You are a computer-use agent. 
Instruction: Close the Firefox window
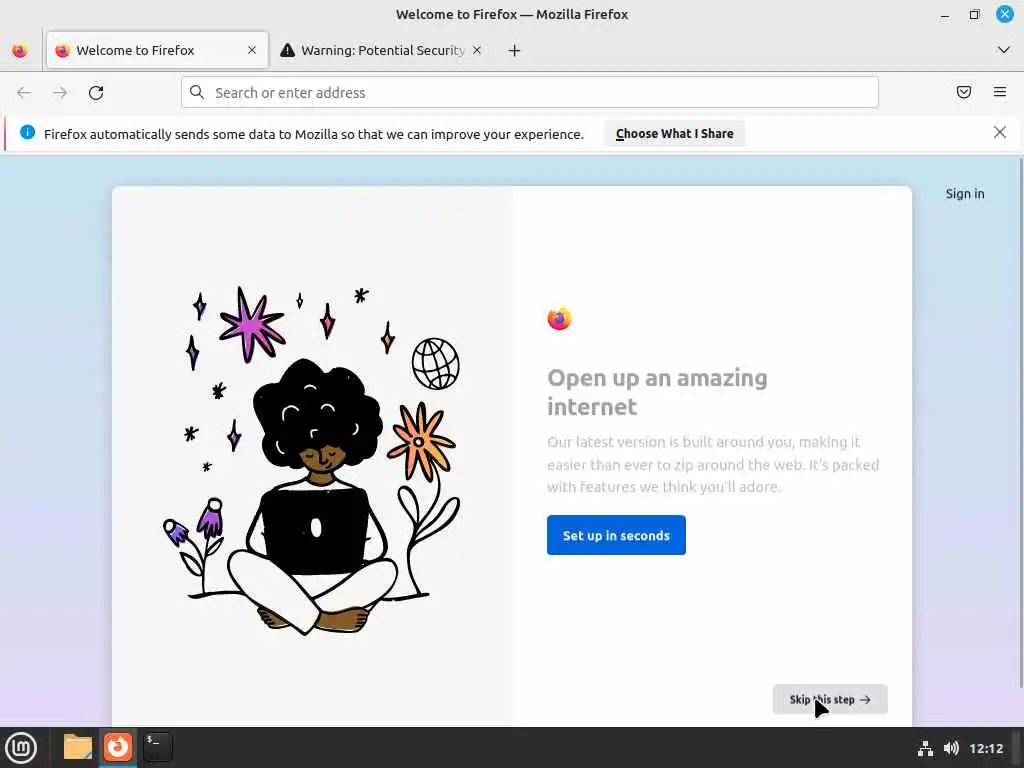(x=1004, y=14)
